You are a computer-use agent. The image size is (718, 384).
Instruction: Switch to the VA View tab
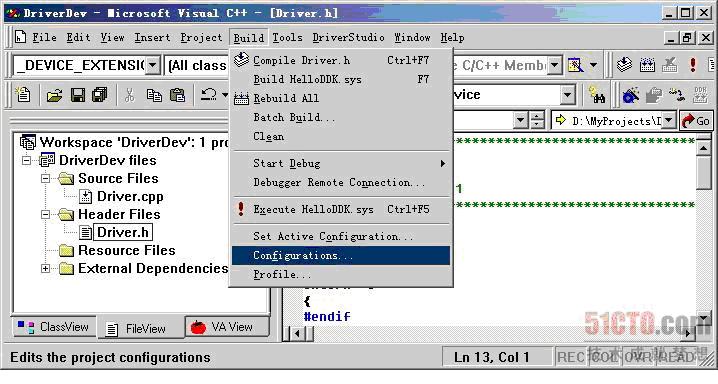pyautogui.click(x=226, y=327)
